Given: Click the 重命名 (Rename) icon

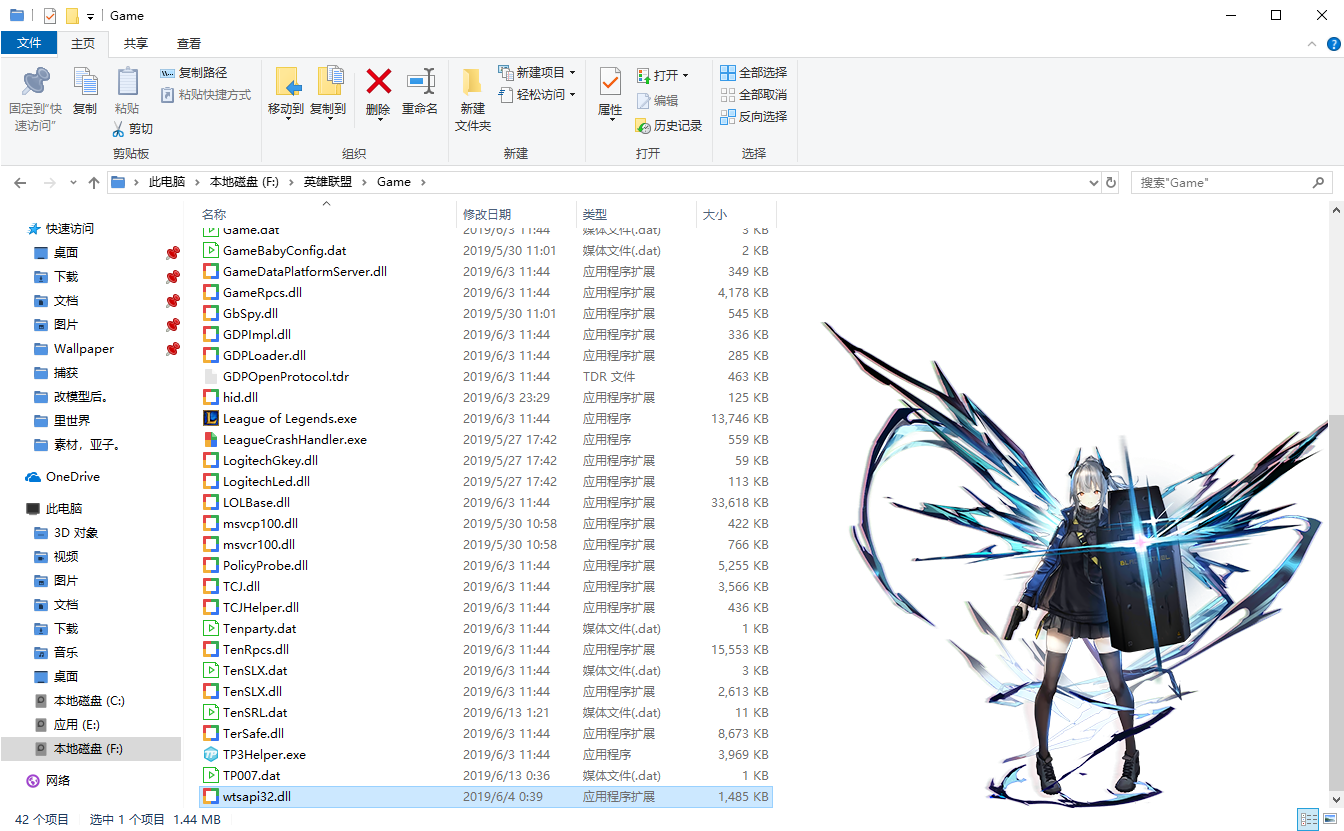Looking at the screenshot, I should [x=420, y=82].
